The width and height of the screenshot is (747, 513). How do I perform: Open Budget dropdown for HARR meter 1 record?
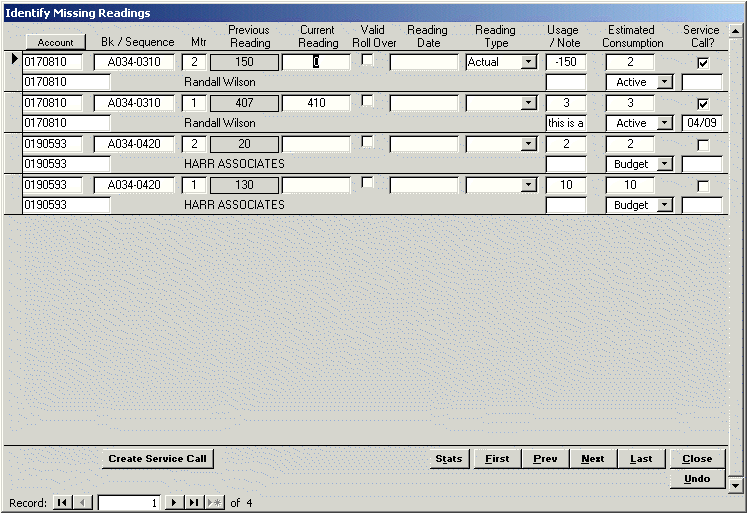(x=665, y=205)
